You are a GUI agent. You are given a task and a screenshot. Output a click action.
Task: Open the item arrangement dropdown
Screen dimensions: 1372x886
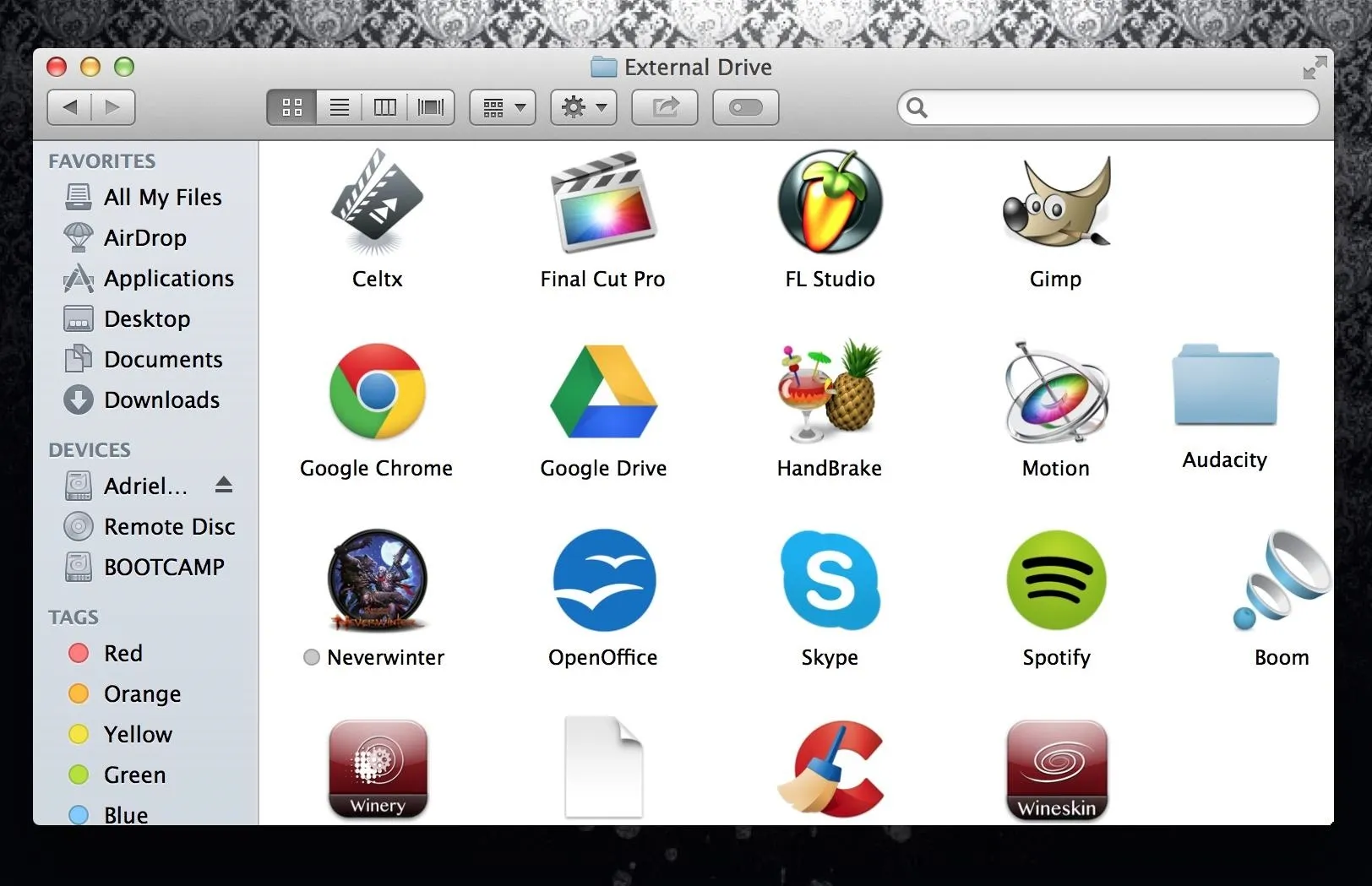coord(504,107)
